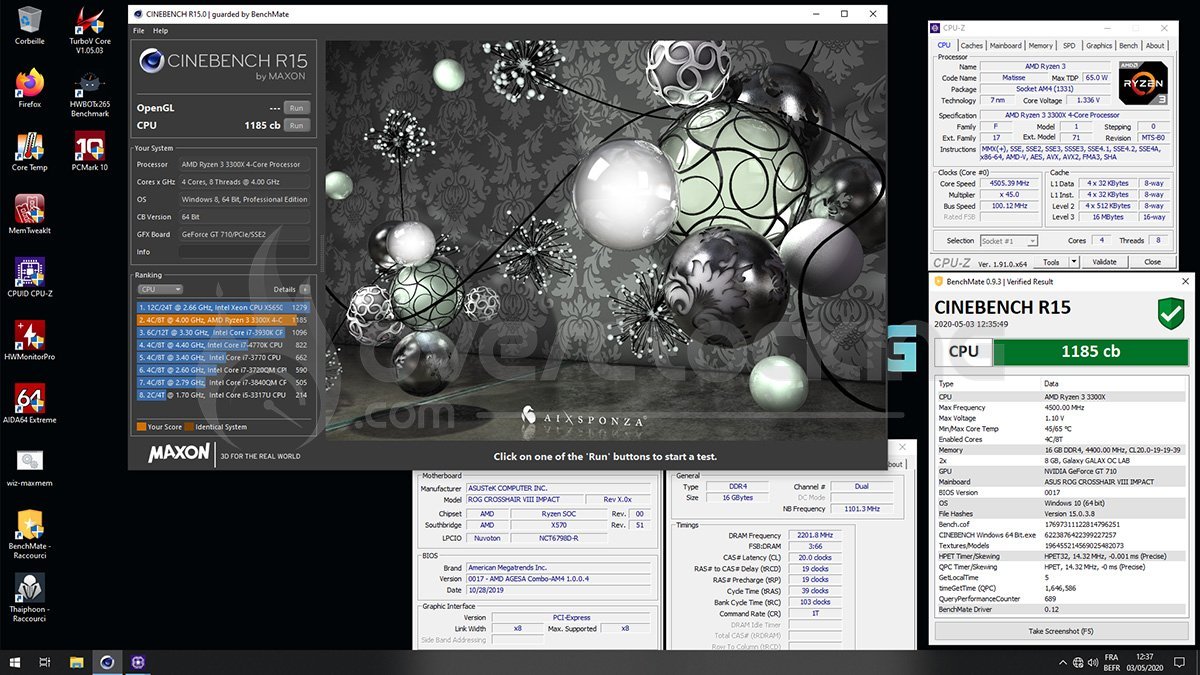Select ranking entry Intel Core i7-3840QM
This screenshot has width=1200, height=675.
pos(225,382)
